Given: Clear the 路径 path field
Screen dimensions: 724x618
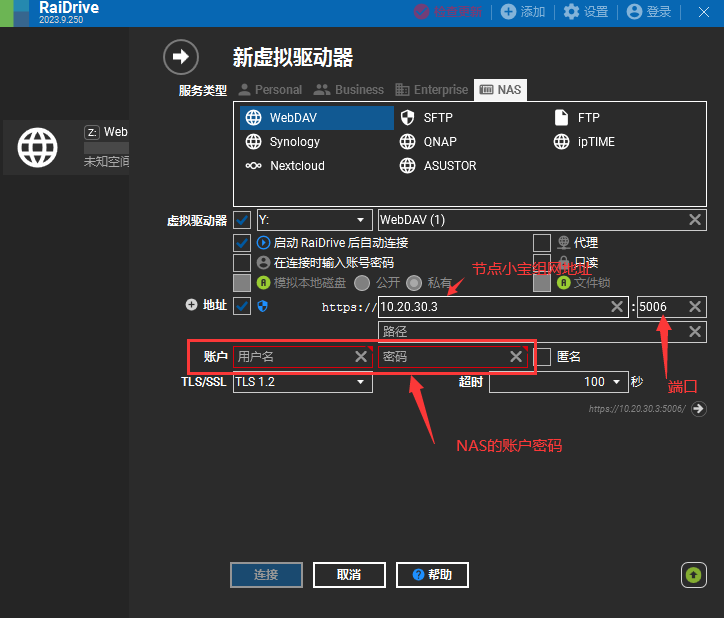Looking at the screenshot, I should click(x=695, y=332).
